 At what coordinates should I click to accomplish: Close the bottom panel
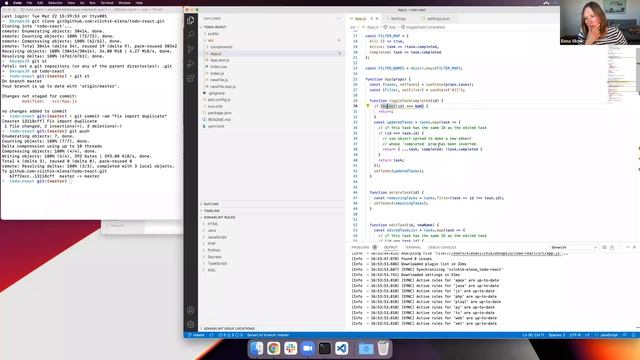(634, 247)
